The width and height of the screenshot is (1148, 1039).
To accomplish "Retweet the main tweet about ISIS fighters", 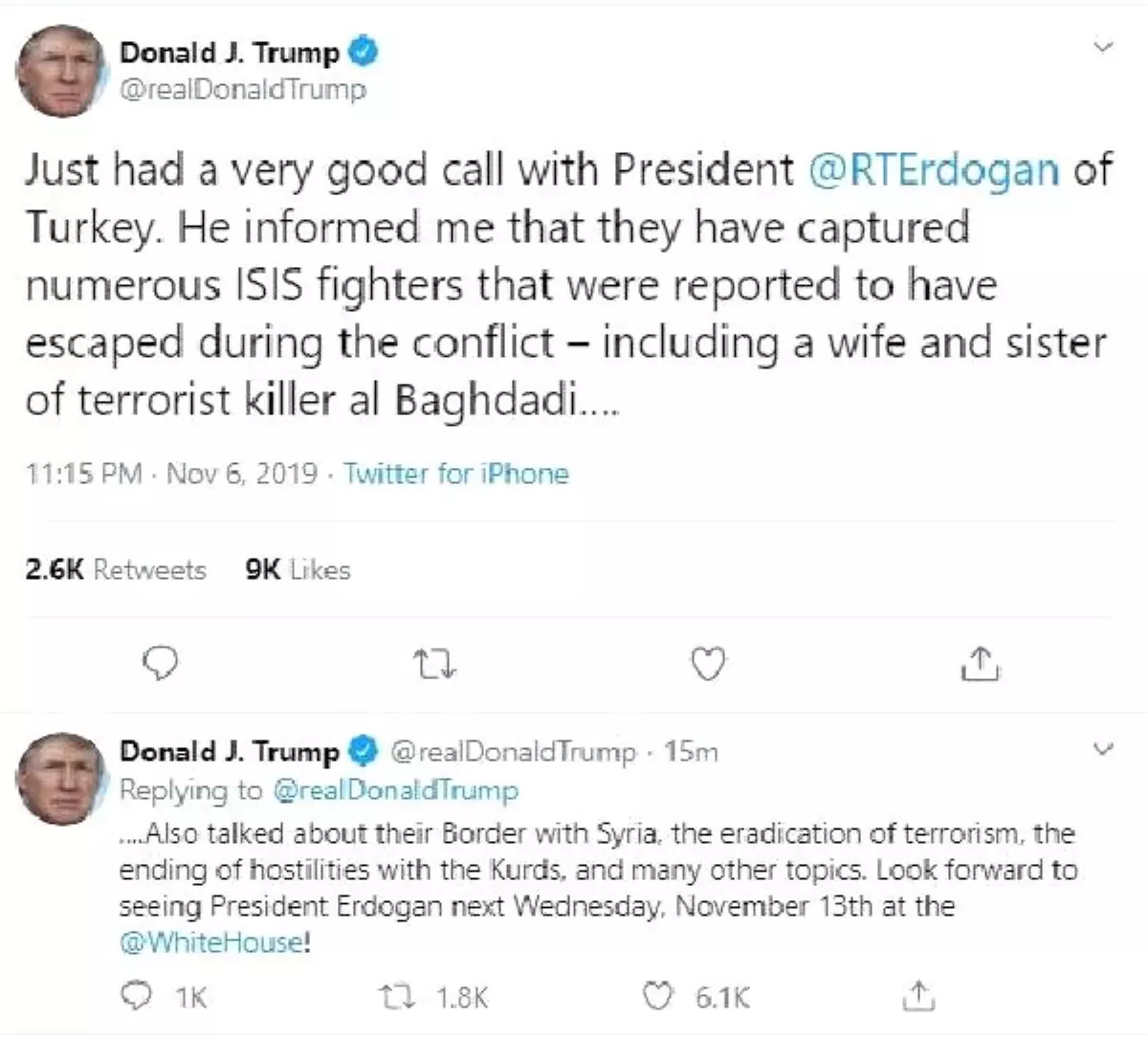I will pos(437,663).
